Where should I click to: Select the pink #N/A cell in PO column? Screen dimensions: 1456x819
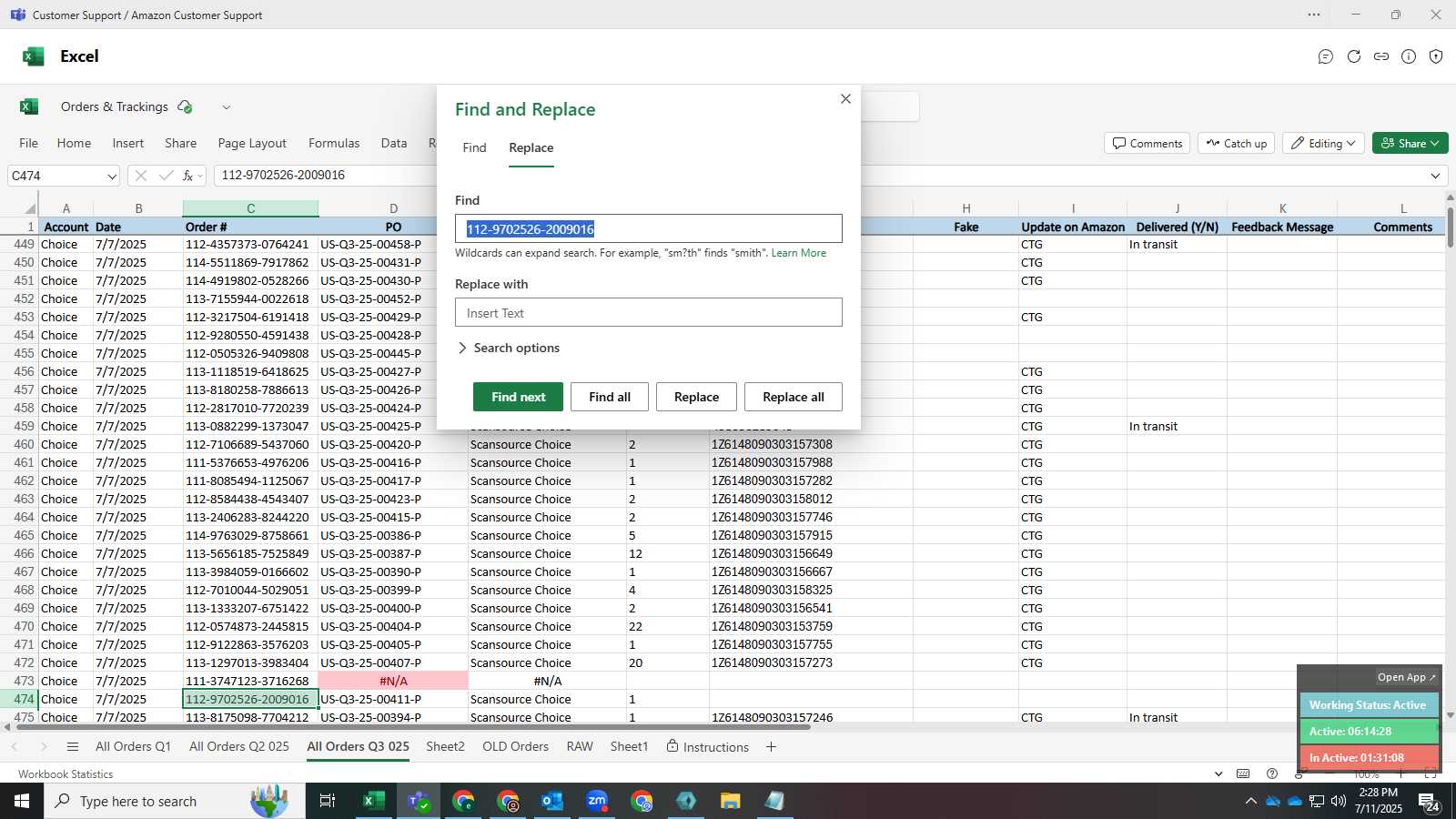(393, 681)
